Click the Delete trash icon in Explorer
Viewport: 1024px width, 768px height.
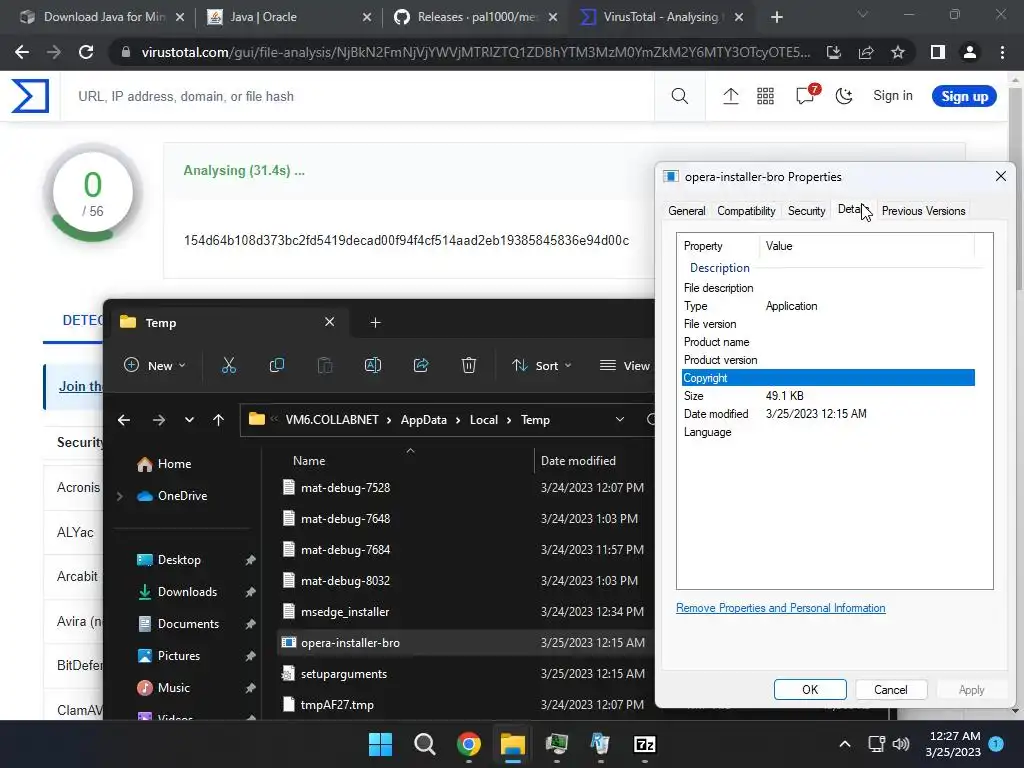pyautogui.click(x=469, y=365)
